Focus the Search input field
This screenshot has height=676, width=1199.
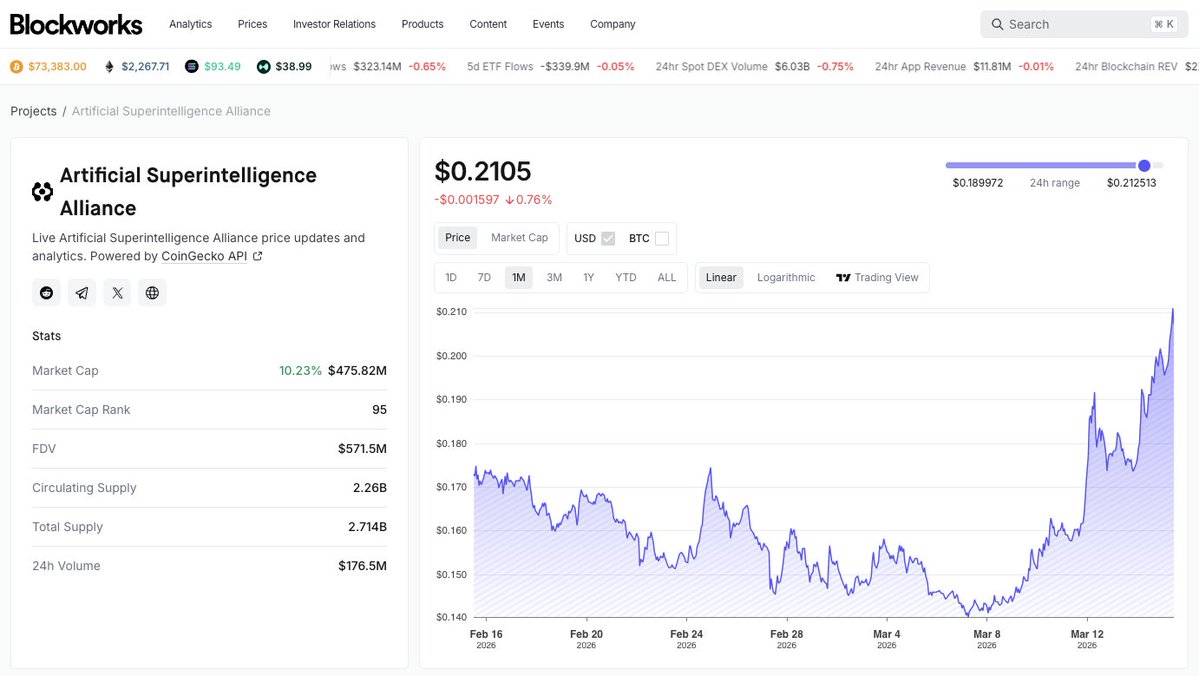1084,24
